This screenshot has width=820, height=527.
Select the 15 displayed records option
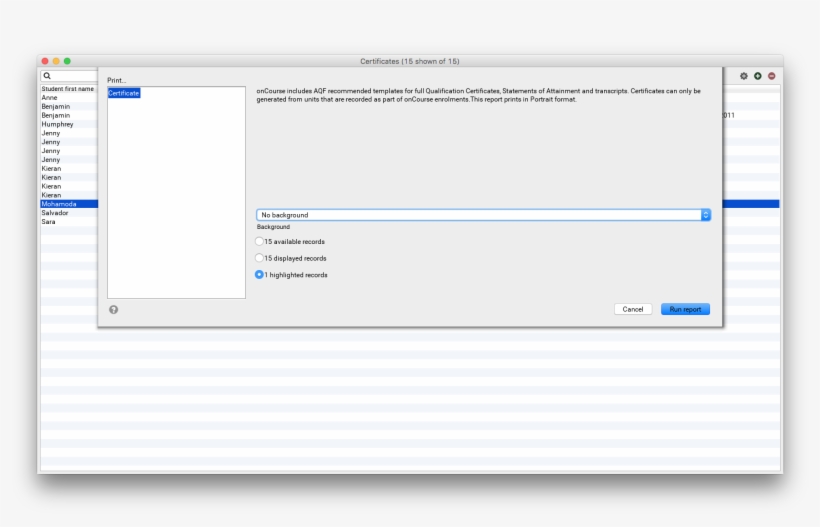[x=260, y=258]
